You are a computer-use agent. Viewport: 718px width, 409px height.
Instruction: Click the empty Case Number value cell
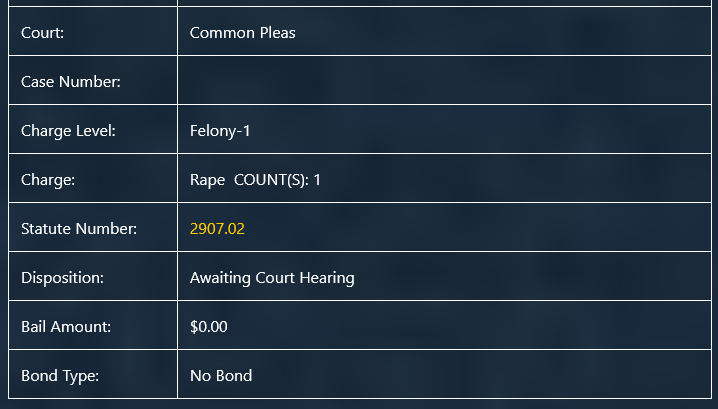point(444,81)
